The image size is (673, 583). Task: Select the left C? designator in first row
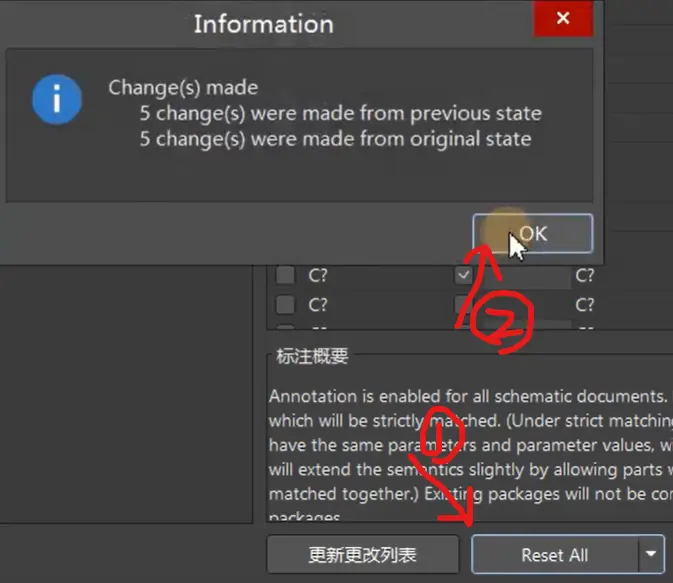click(x=318, y=276)
